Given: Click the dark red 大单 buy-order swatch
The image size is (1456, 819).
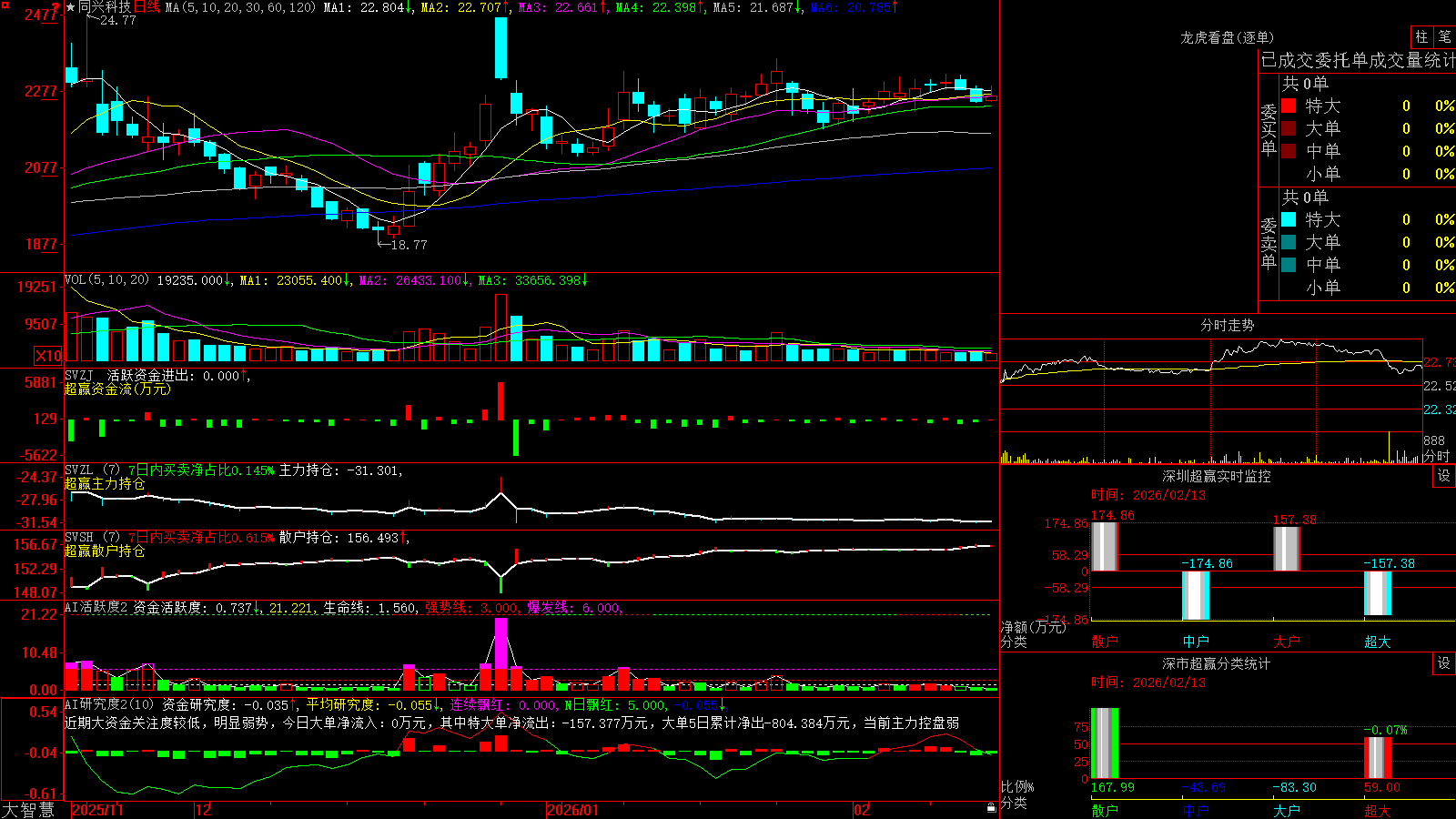Looking at the screenshot, I should point(1289,128).
